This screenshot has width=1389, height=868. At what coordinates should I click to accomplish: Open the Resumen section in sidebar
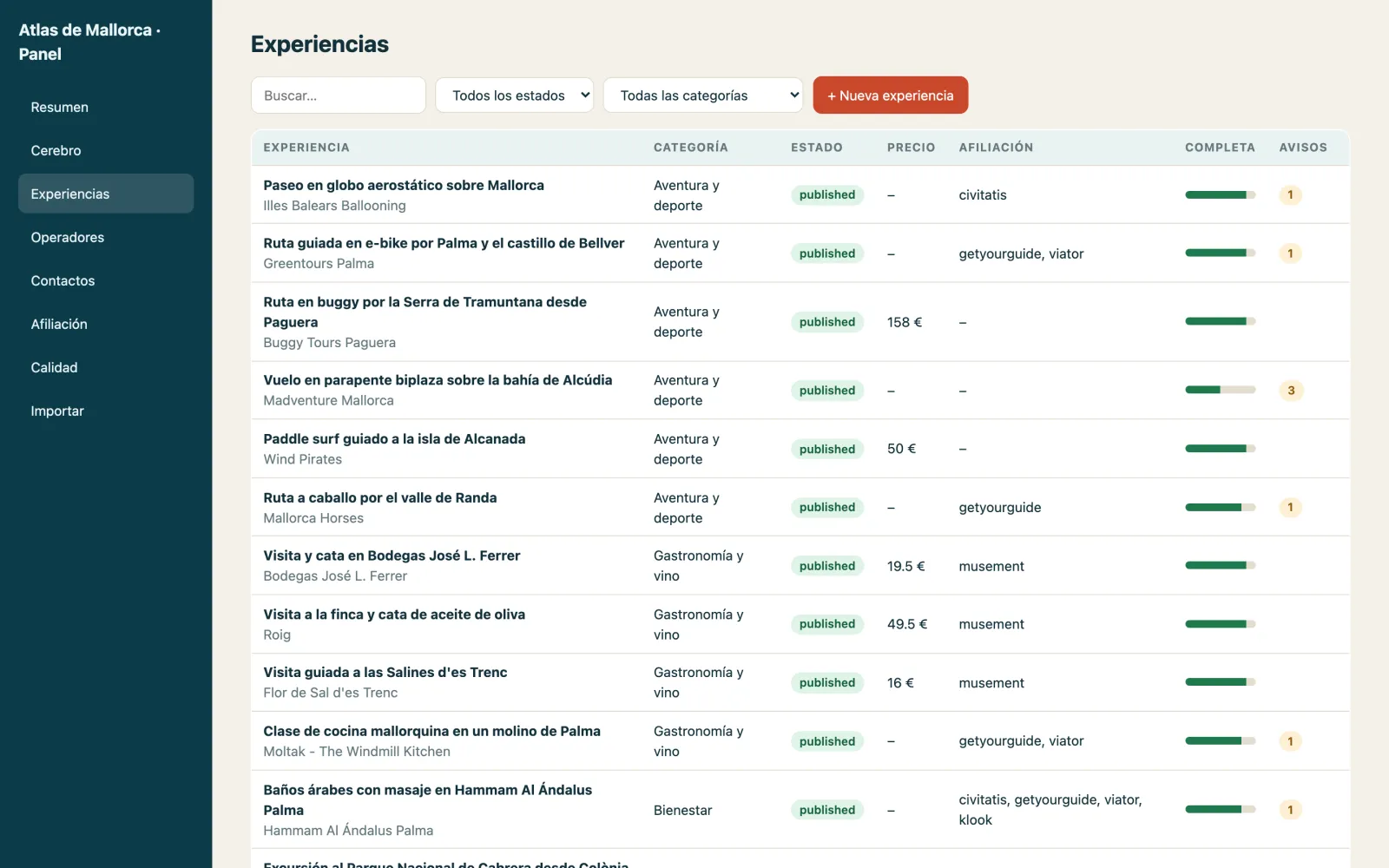[106, 107]
